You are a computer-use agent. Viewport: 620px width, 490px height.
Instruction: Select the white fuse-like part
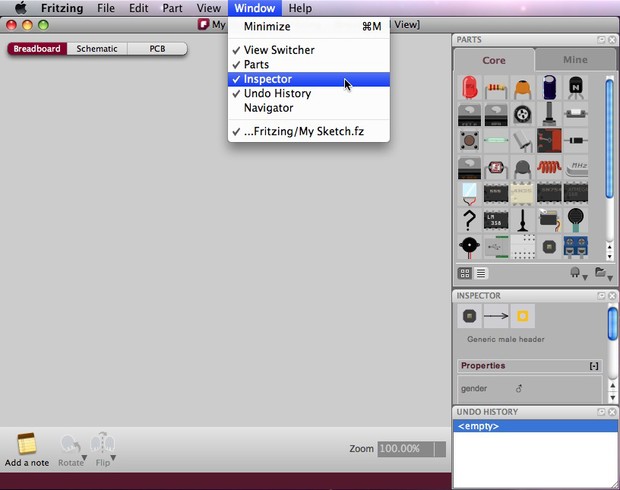click(575, 114)
